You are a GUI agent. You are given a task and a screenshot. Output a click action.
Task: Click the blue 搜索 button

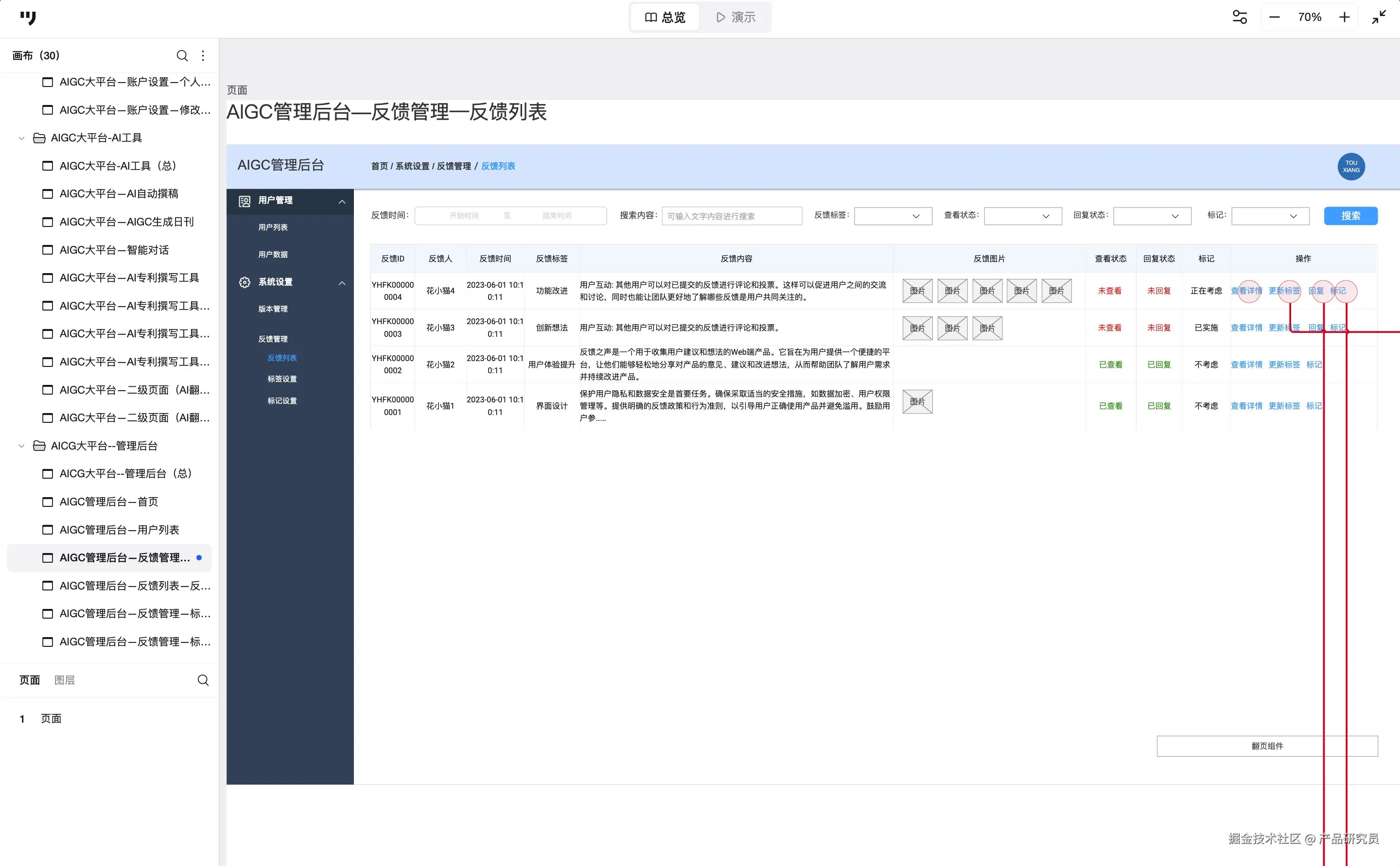tap(1350, 216)
